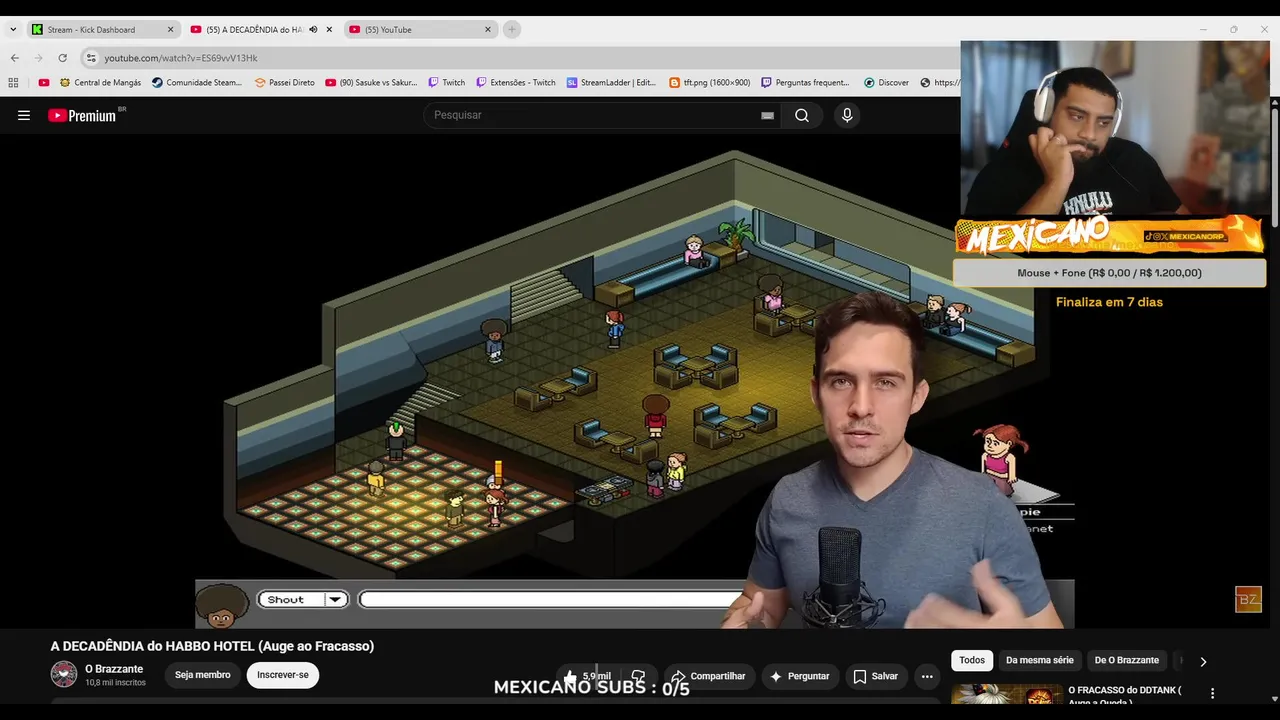The image size is (1280, 720).
Task: Open the Comunidade Steam bookmark
Action: click(x=197, y=83)
